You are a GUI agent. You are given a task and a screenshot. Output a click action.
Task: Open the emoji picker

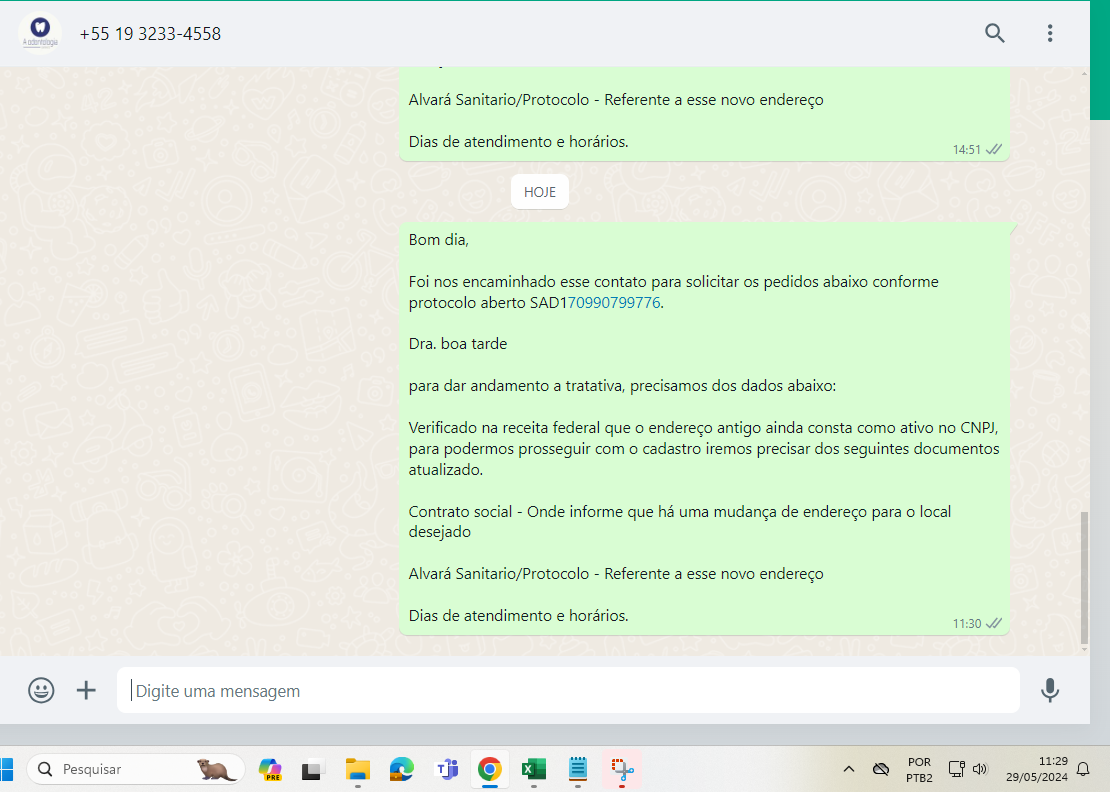(x=41, y=690)
